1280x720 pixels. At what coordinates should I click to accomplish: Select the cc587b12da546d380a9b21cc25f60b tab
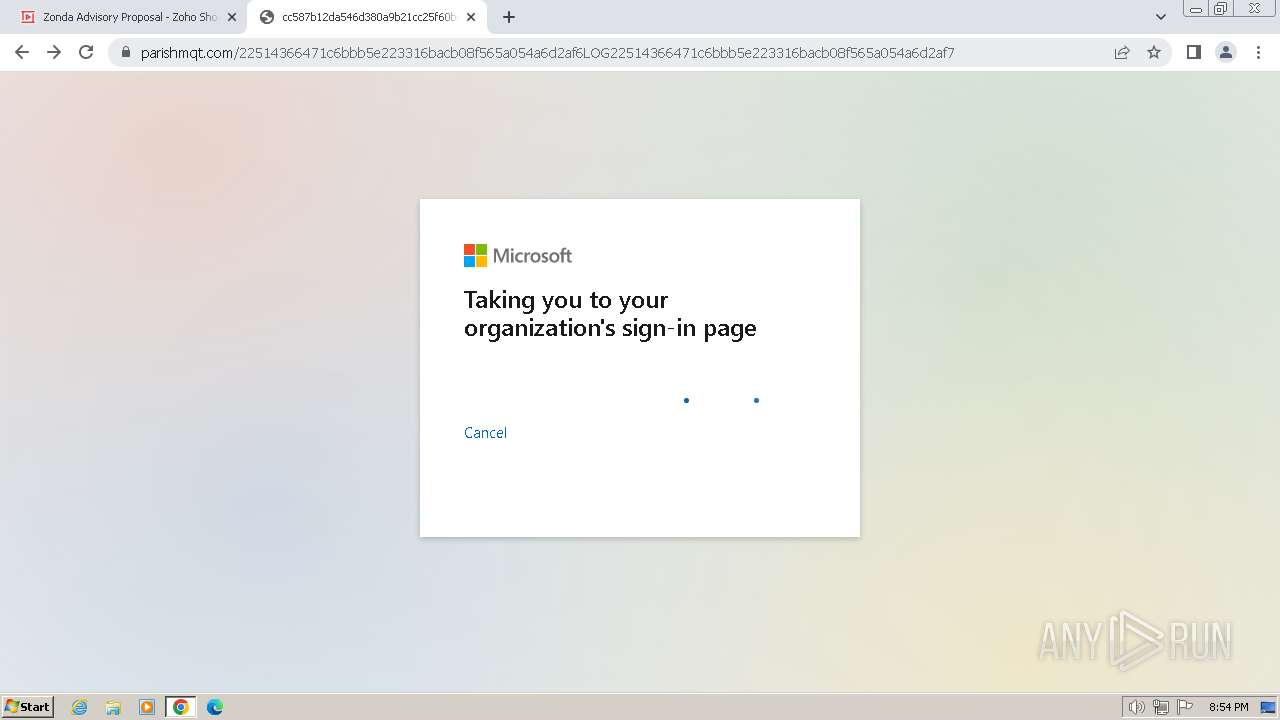368,17
